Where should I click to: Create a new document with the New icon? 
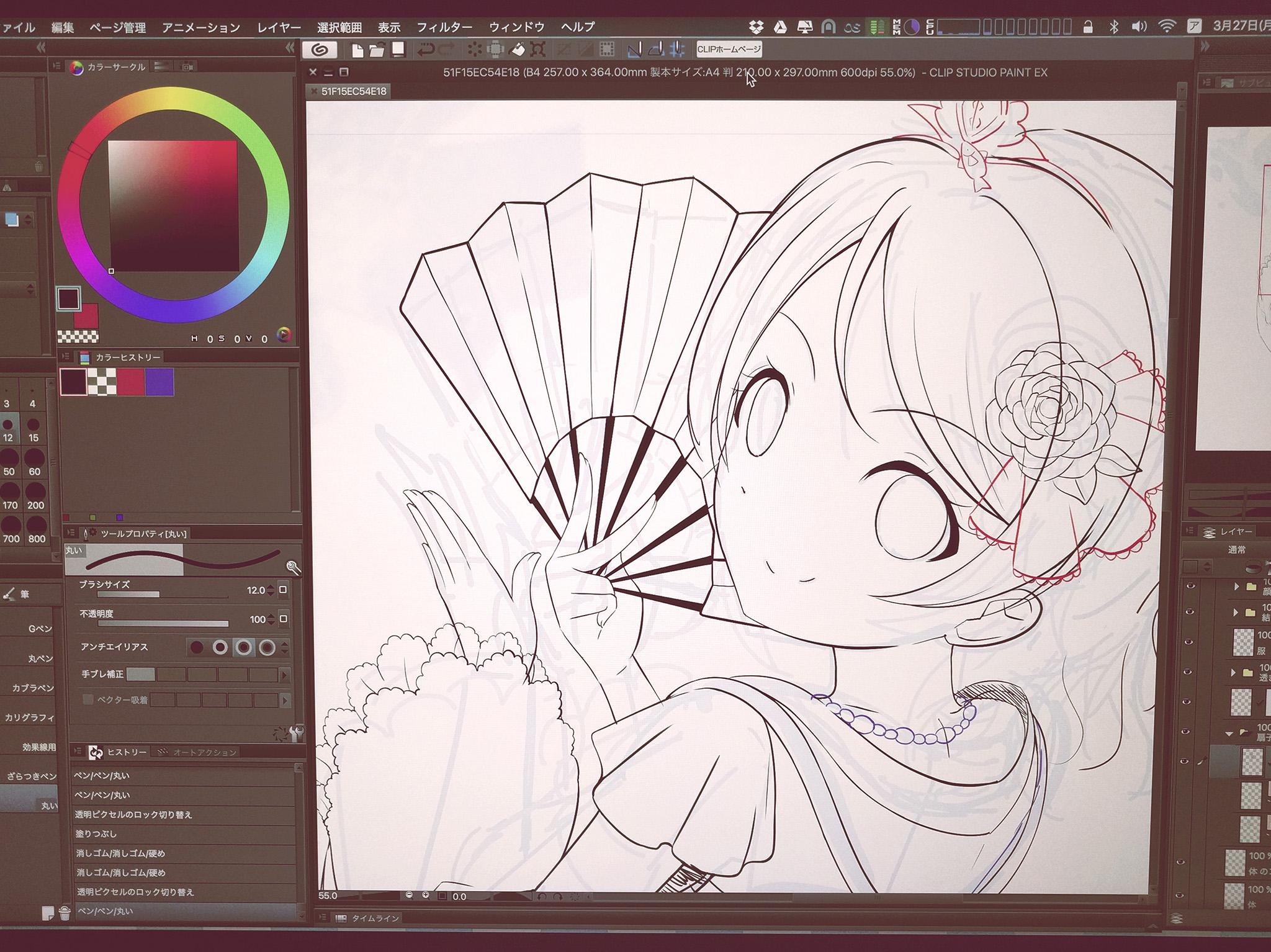(357, 50)
